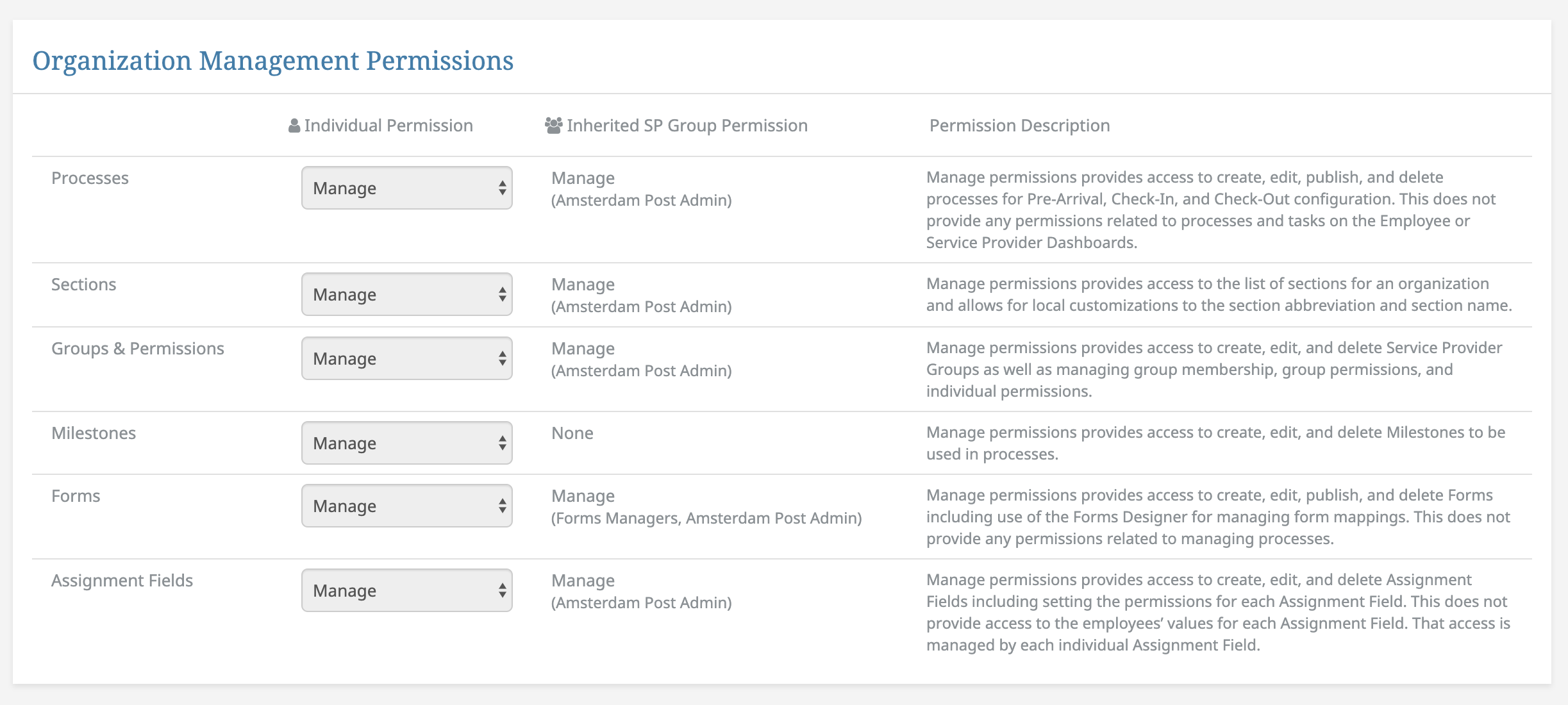Click the Groups & Permissions description text
Image resolution: width=1568 pixels, height=705 pixels.
1214,369
